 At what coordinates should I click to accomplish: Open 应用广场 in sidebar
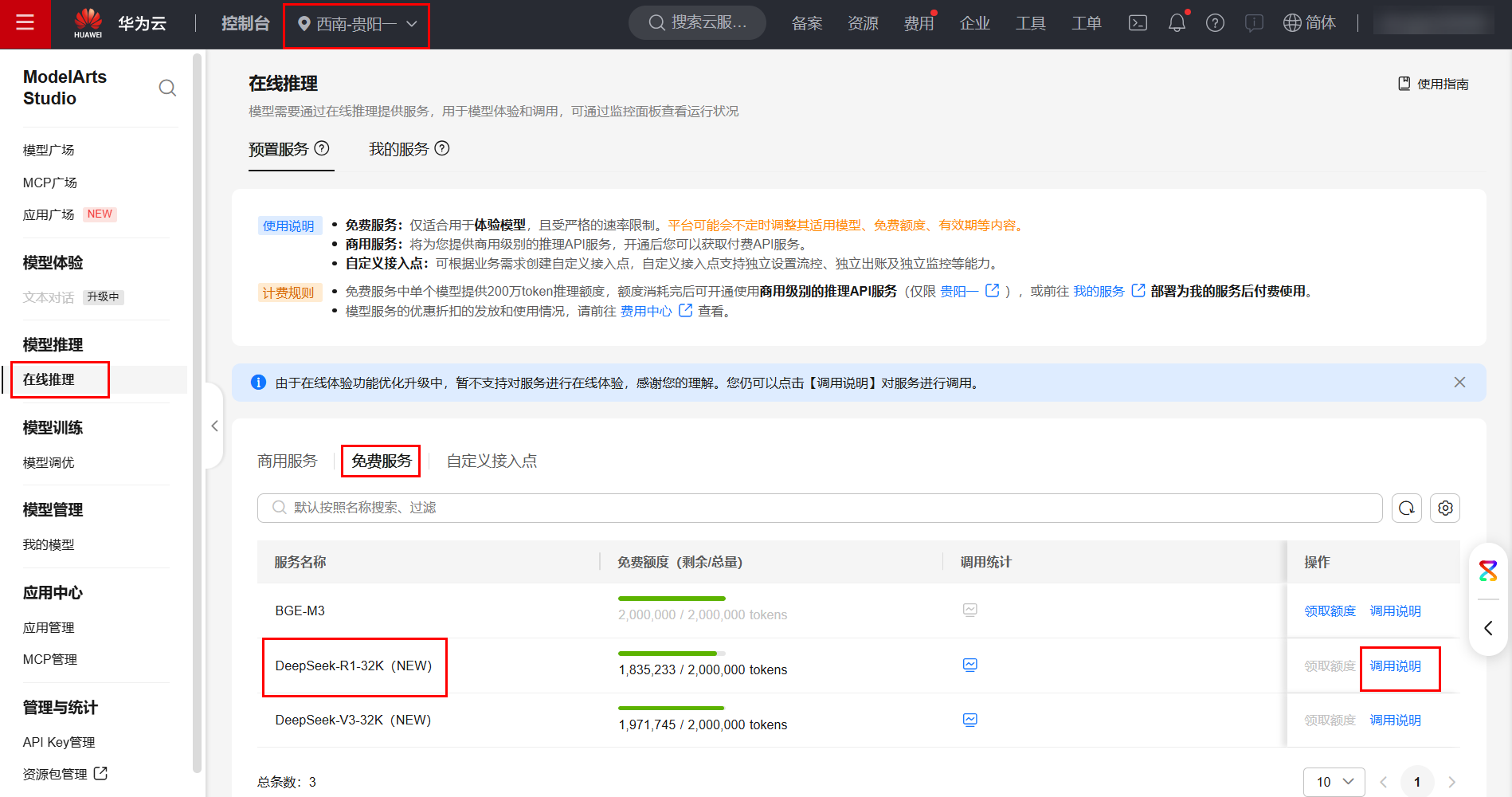tap(49, 214)
